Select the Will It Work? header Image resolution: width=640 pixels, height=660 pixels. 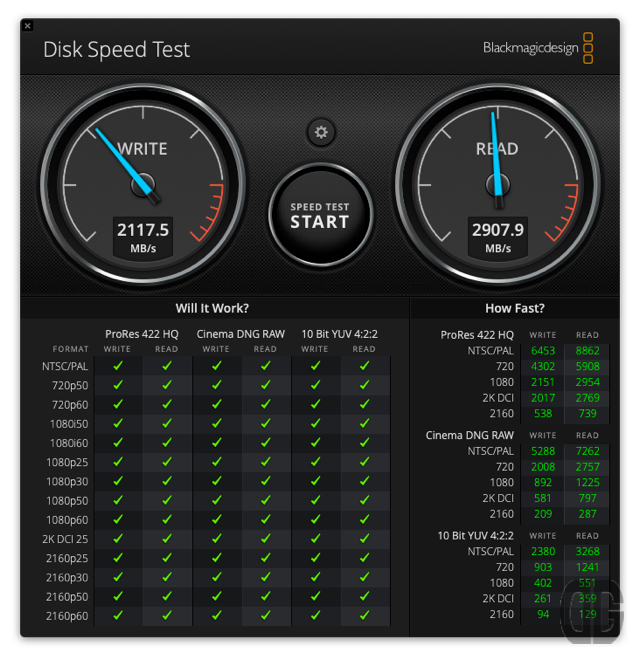212,308
